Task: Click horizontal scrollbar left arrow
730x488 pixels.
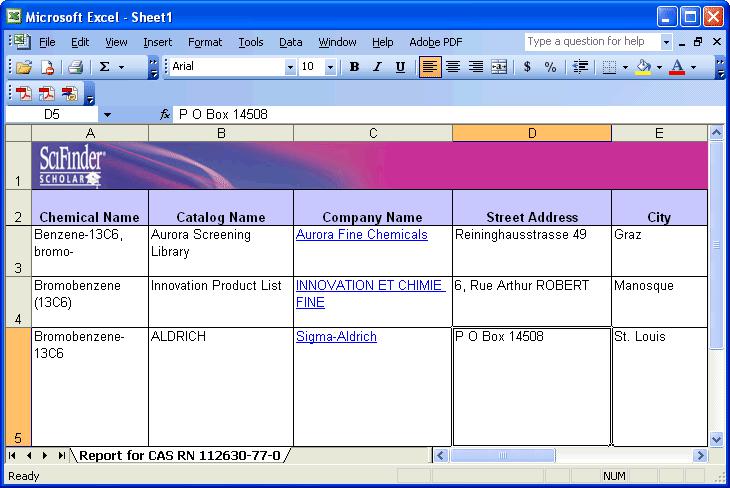Action: (x=441, y=455)
